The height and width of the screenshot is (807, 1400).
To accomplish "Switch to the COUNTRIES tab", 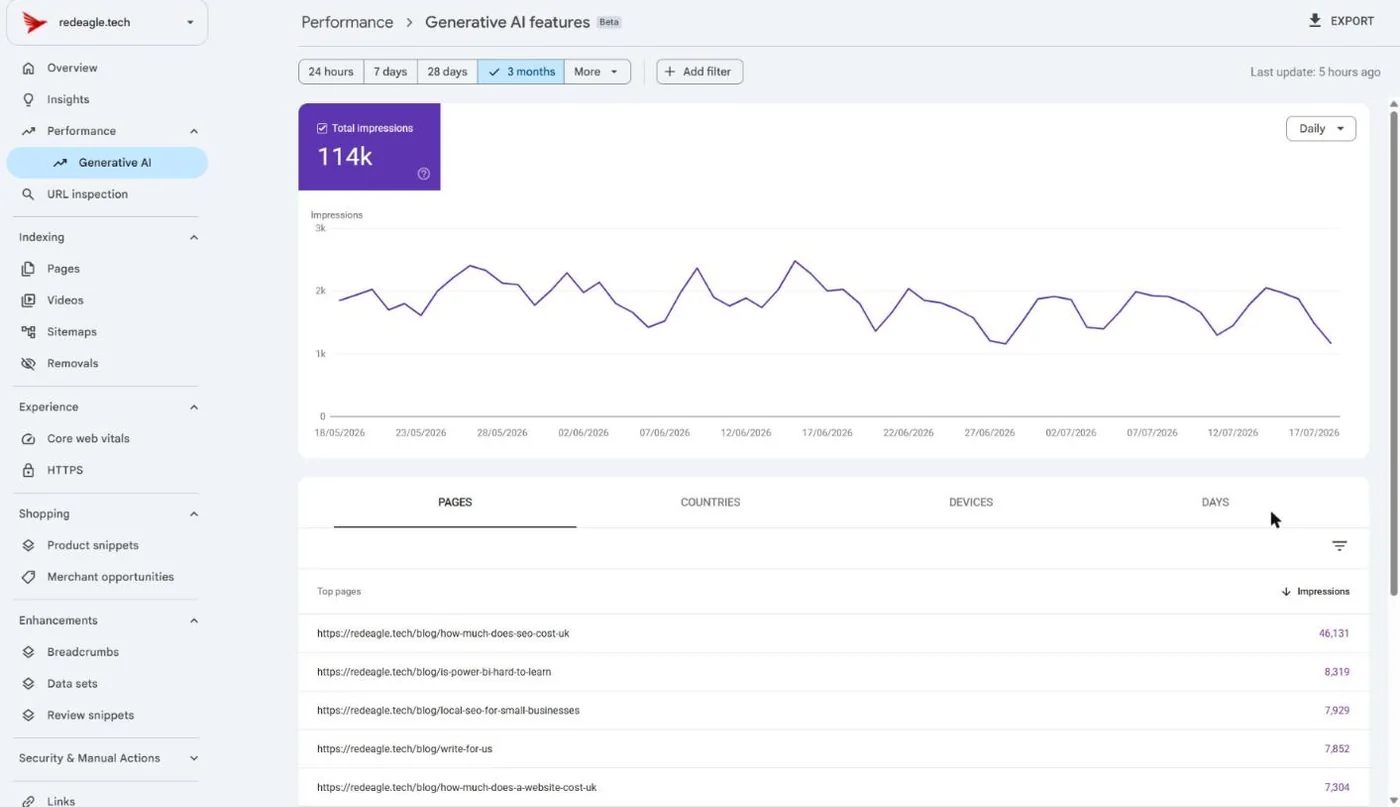I will point(711,502).
